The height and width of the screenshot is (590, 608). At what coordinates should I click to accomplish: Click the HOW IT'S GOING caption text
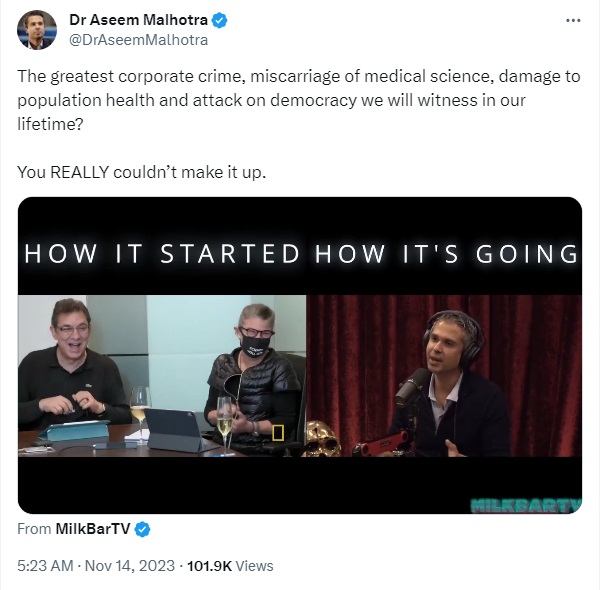coord(446,254)
